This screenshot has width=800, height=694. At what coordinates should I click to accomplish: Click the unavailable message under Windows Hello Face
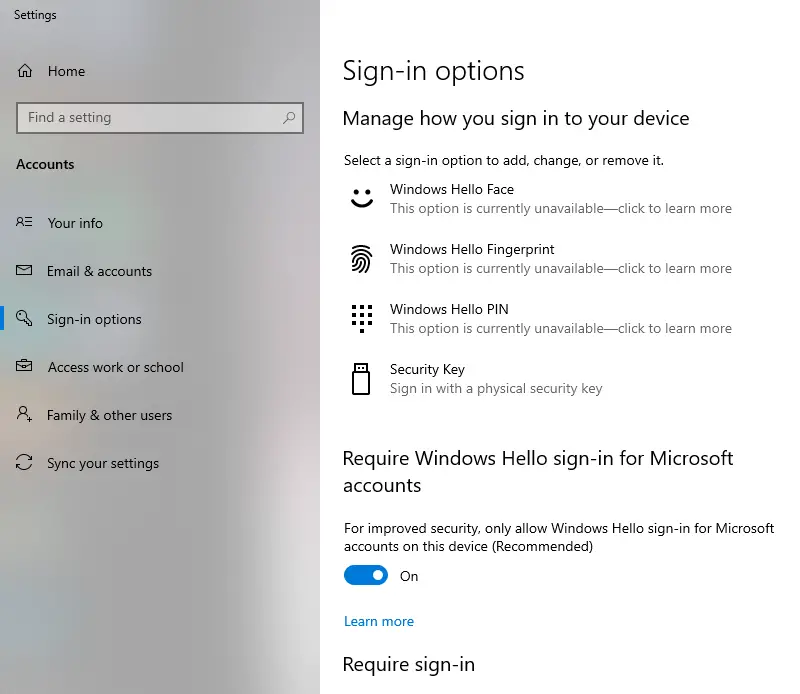[x=561, y=208]
